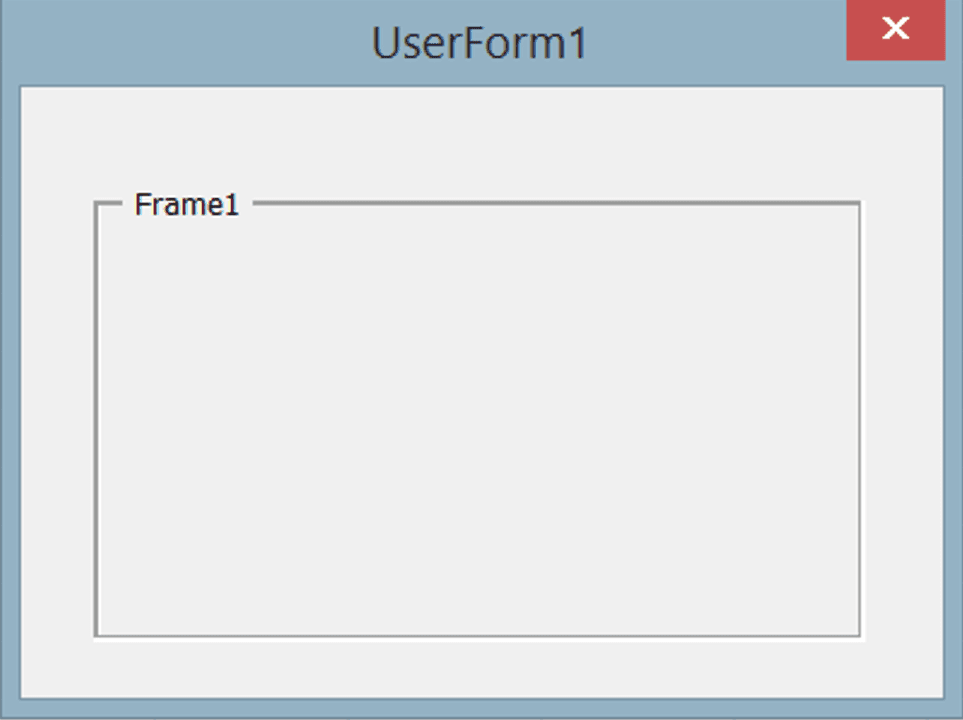Click the top border line of Frame1
The image size is (963, 720).
556,203
